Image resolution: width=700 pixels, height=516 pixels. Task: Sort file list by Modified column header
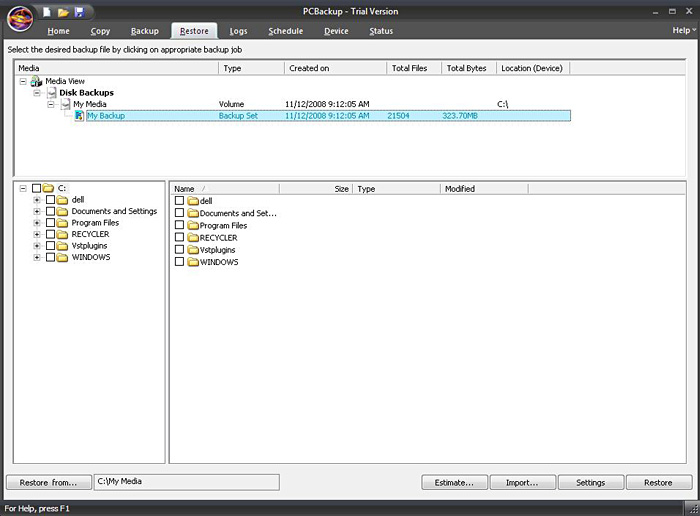[x=484, y=189]
